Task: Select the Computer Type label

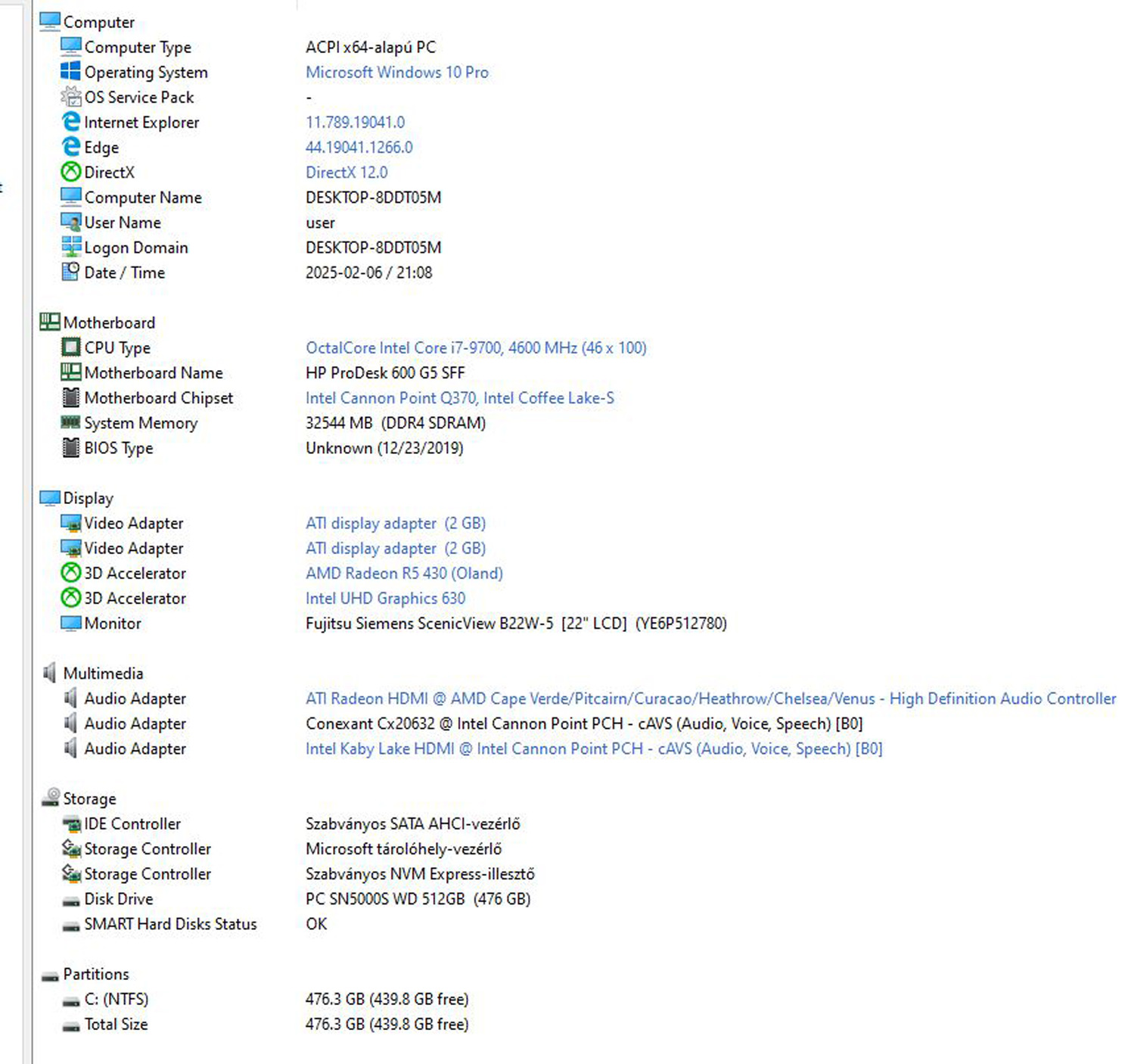Action: coord(138,47)
